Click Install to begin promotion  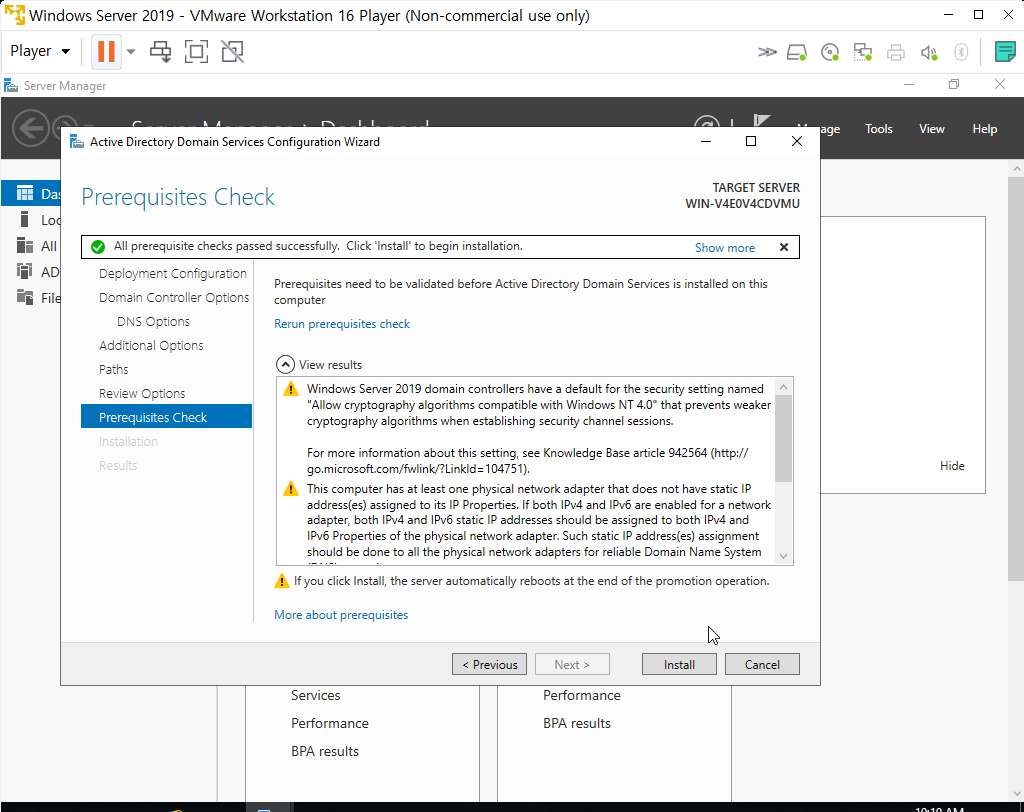pos(679,664)
